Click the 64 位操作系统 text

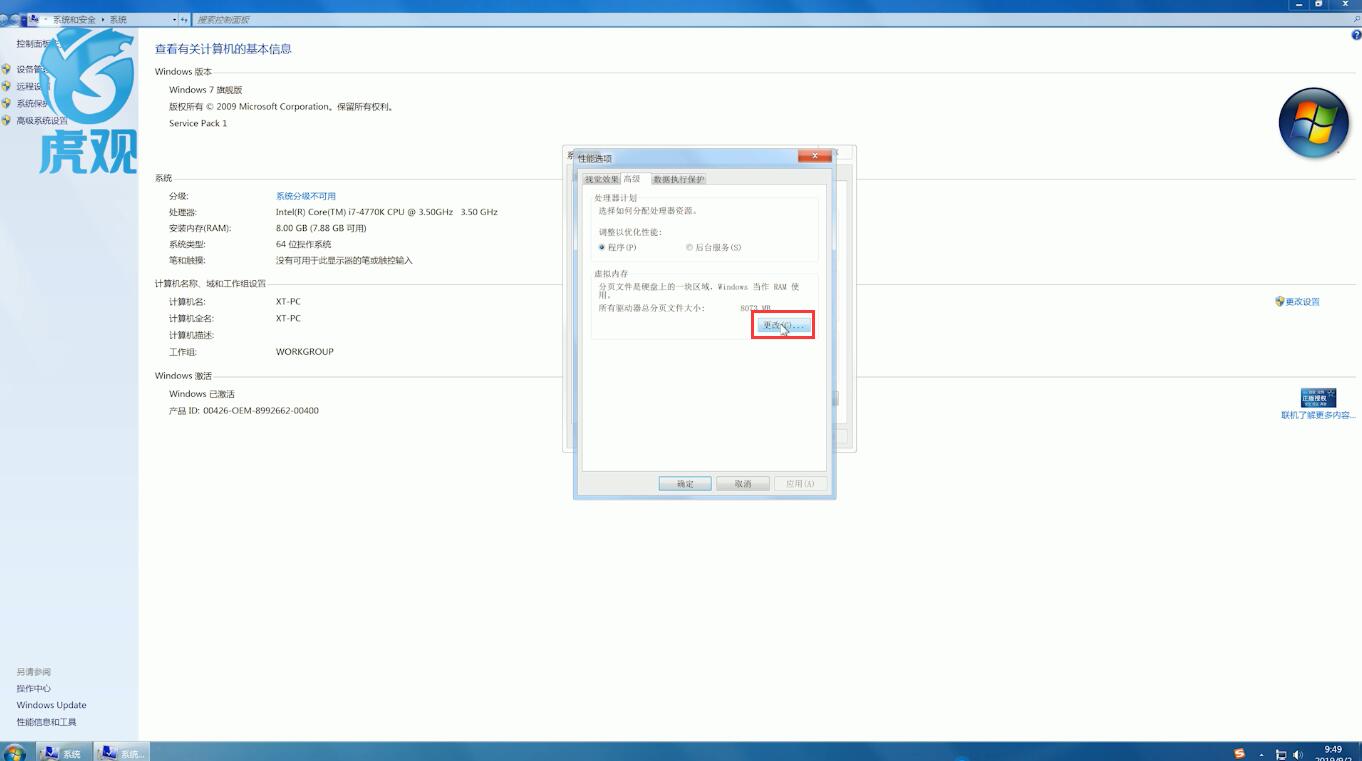click(x=304, y=244)
